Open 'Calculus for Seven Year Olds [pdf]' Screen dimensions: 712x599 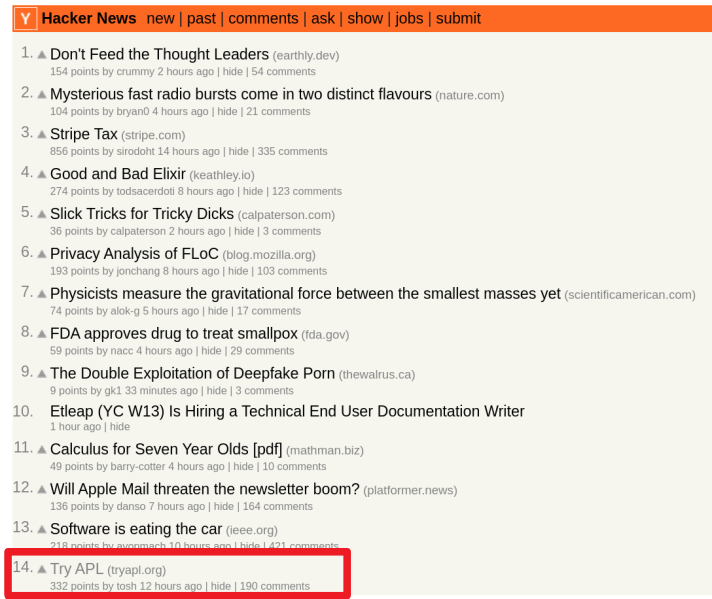(x=166, y=450)
